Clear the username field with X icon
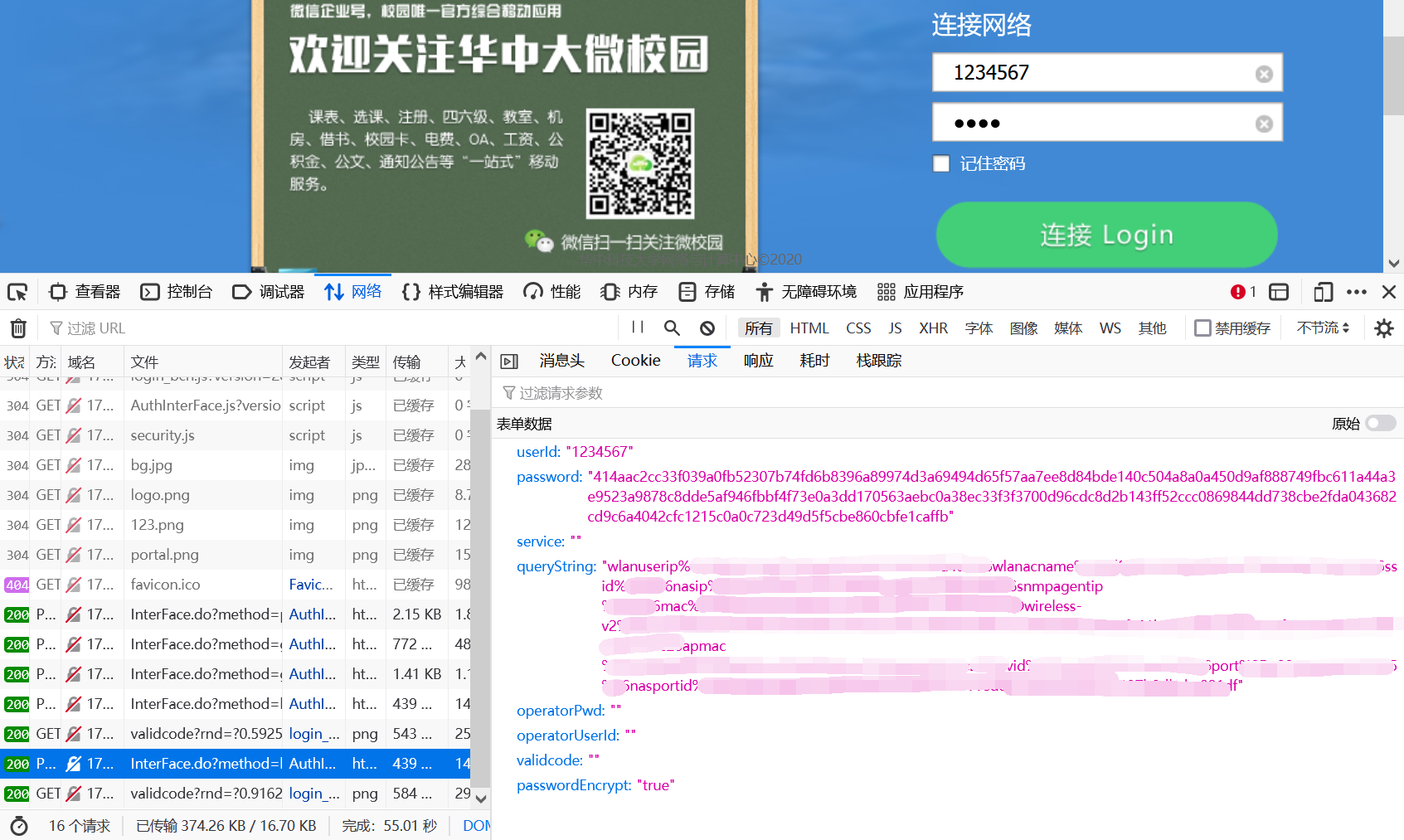Image resolution: width=1404 pixels, height=840 pixels. tap(1264, 74)
